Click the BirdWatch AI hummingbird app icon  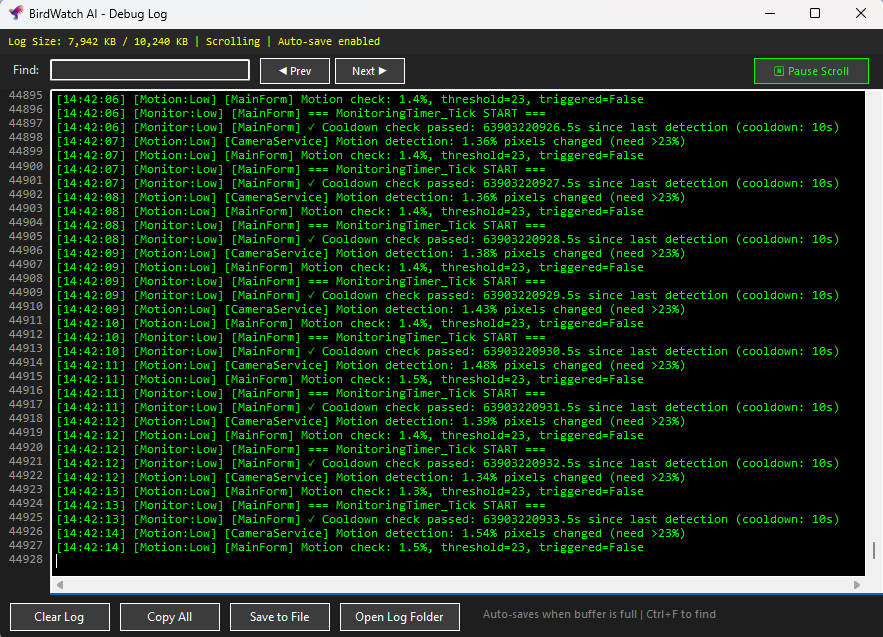coord(15,13)
